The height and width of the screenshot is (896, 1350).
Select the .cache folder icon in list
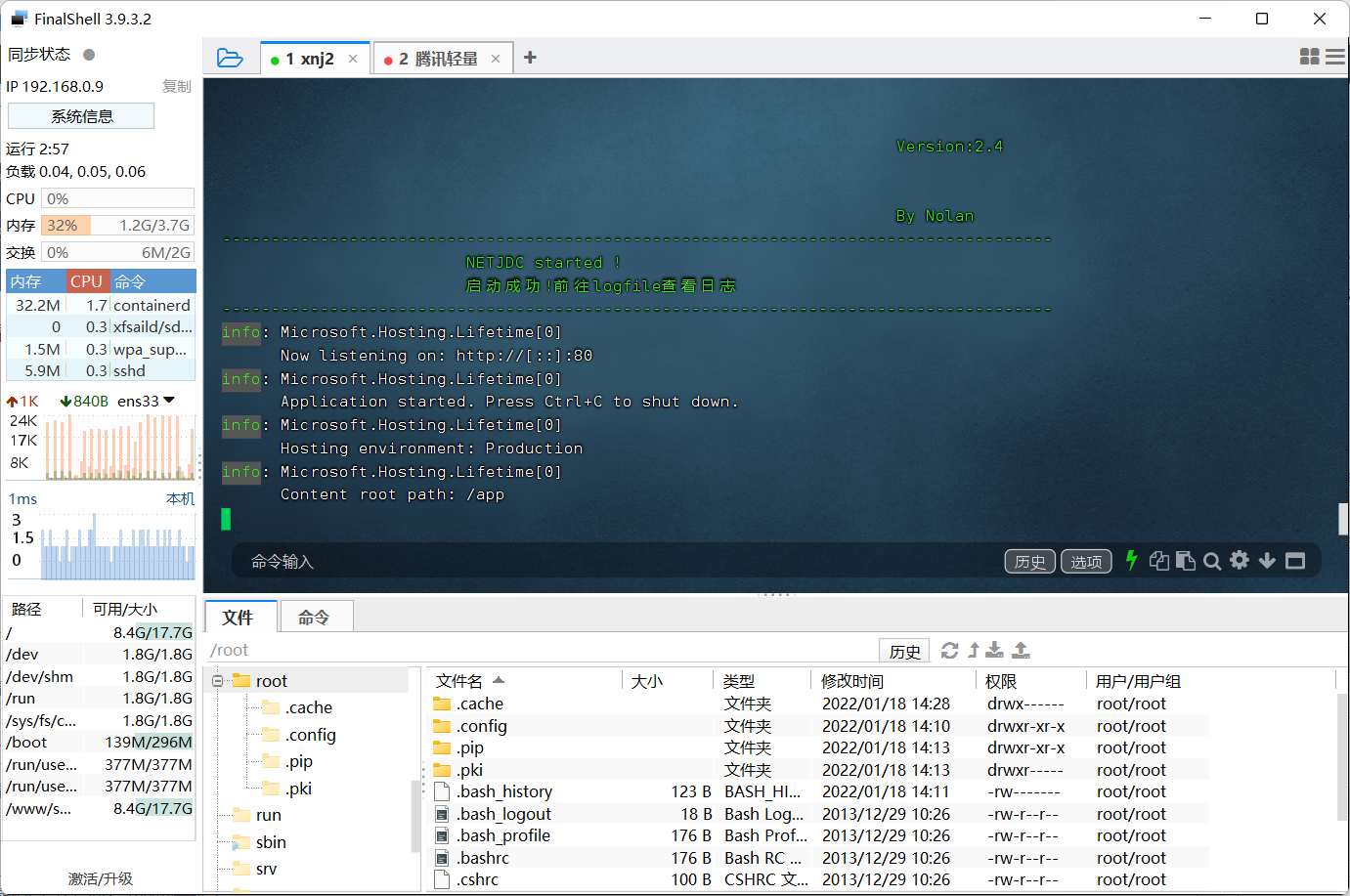pyautogui.click(x=442, y=704)
